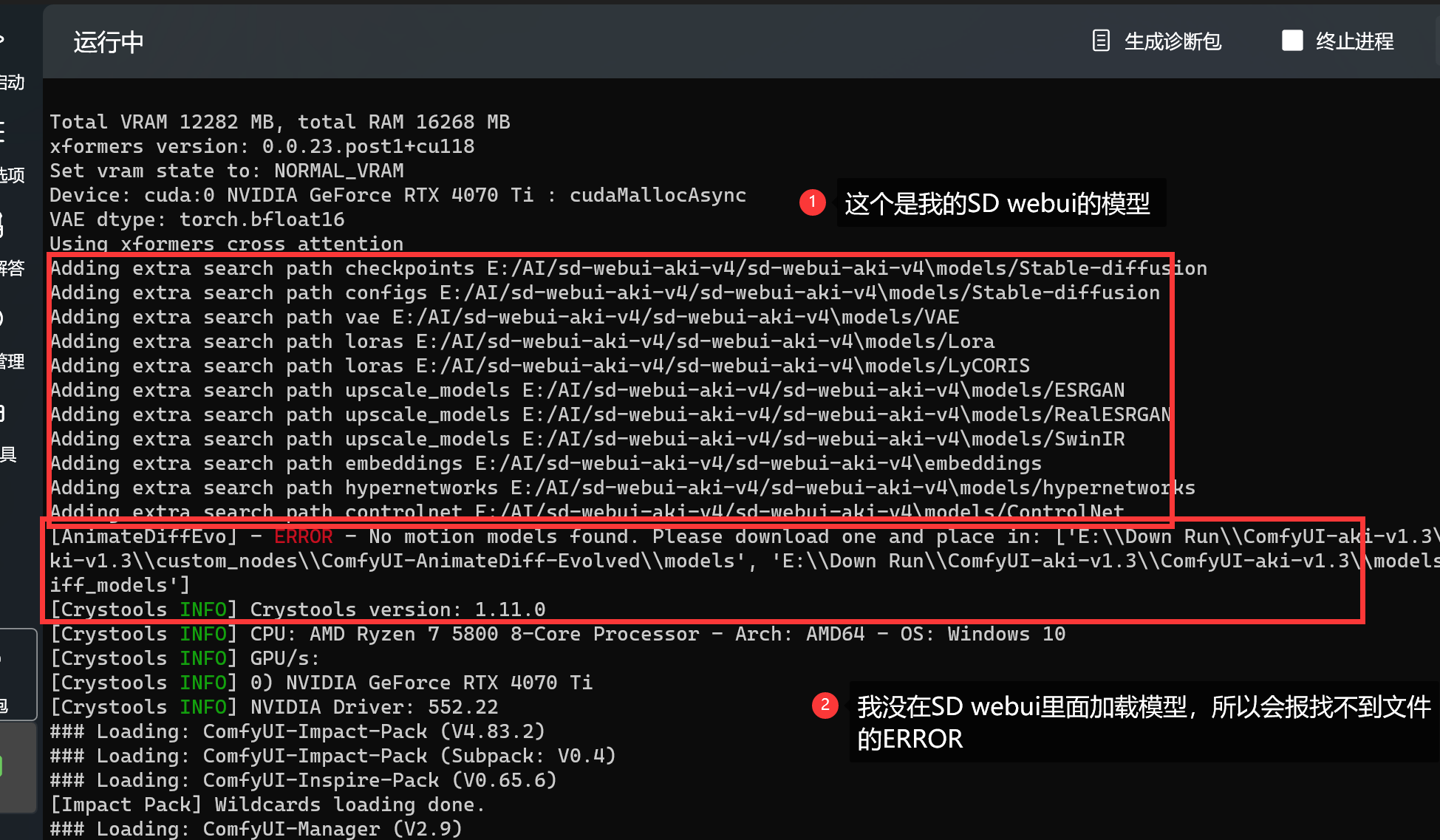
Task: Click the 'Wildcards loading done.' line
Action: pos(268,805)
